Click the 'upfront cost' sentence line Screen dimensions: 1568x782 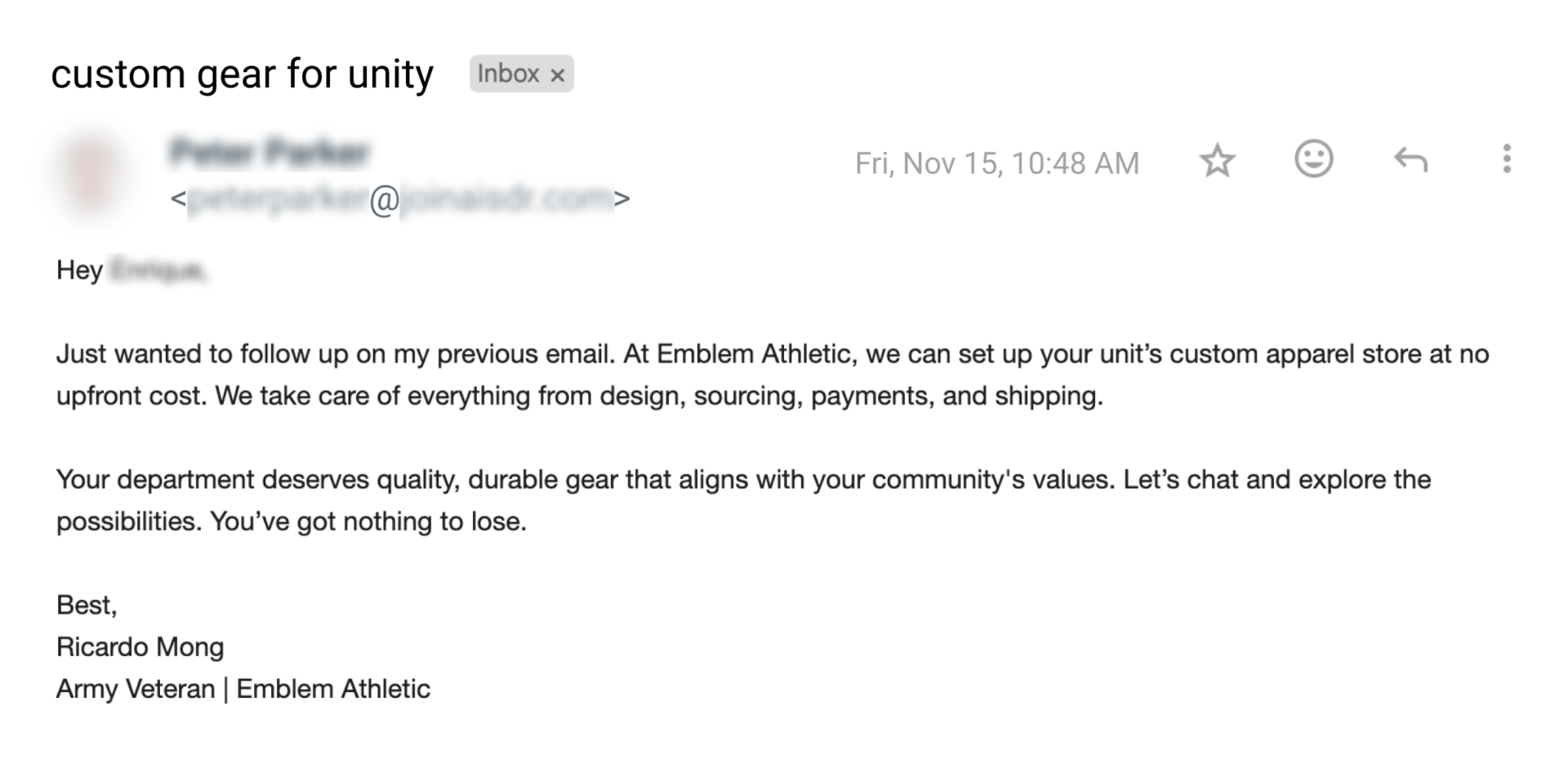coord(578,396)
